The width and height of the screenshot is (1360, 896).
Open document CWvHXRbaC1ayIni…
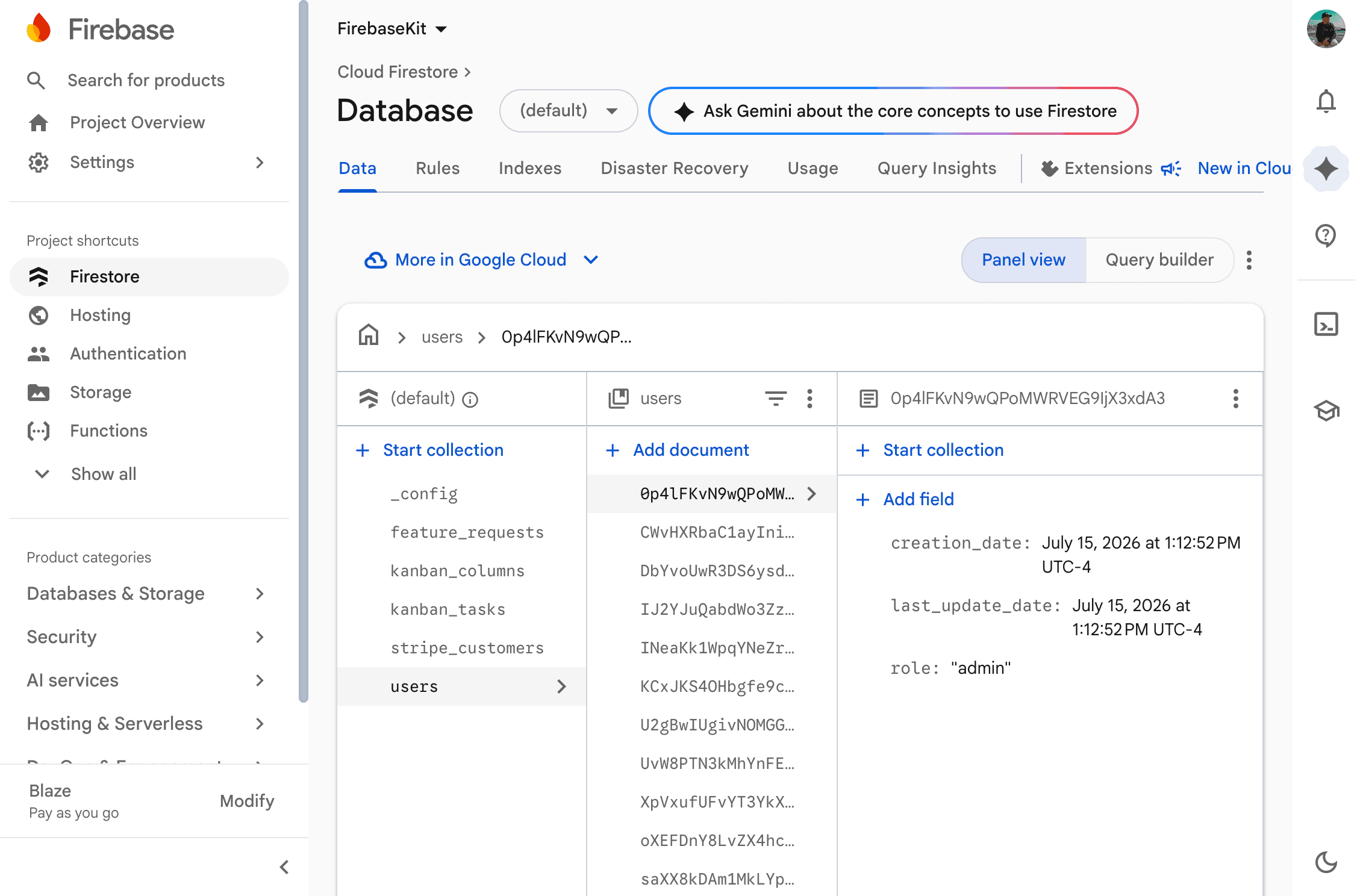click(x=717, y=532)
